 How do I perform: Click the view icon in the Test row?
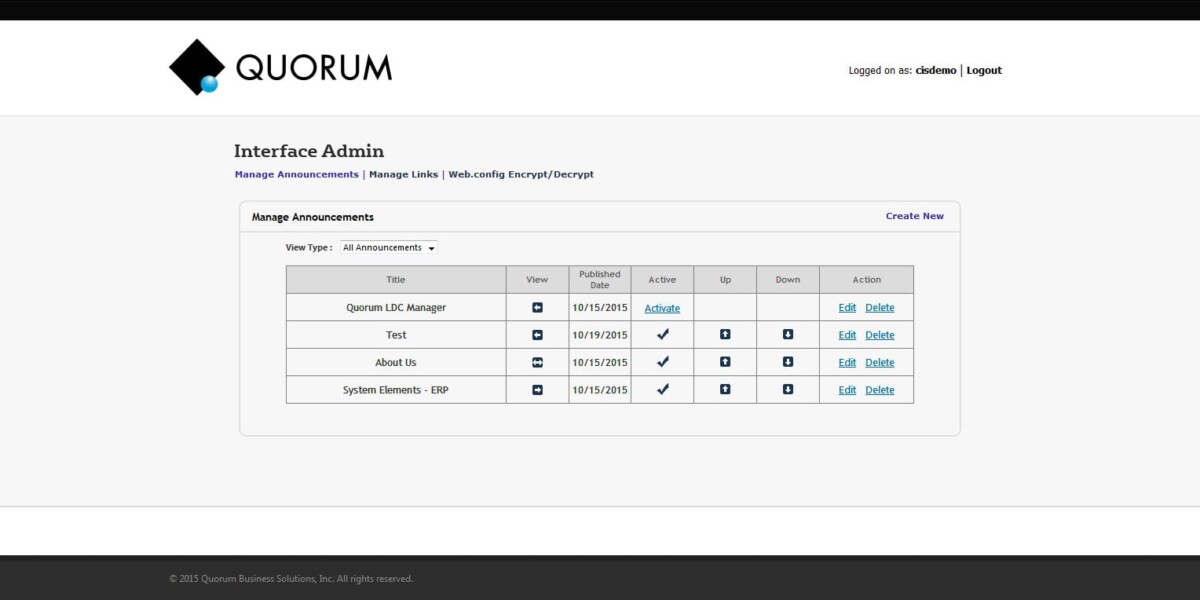[x=537, y=335]
